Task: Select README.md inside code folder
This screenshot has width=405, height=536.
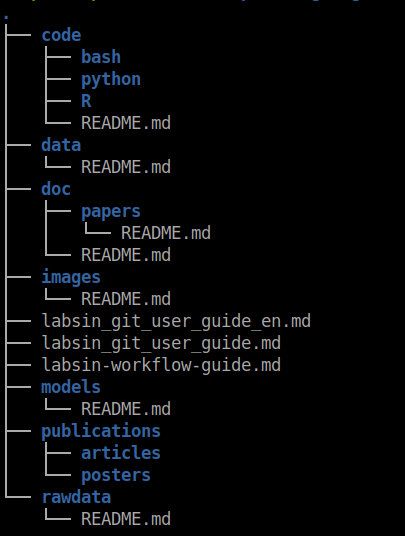Action: (x=126, y=123)
